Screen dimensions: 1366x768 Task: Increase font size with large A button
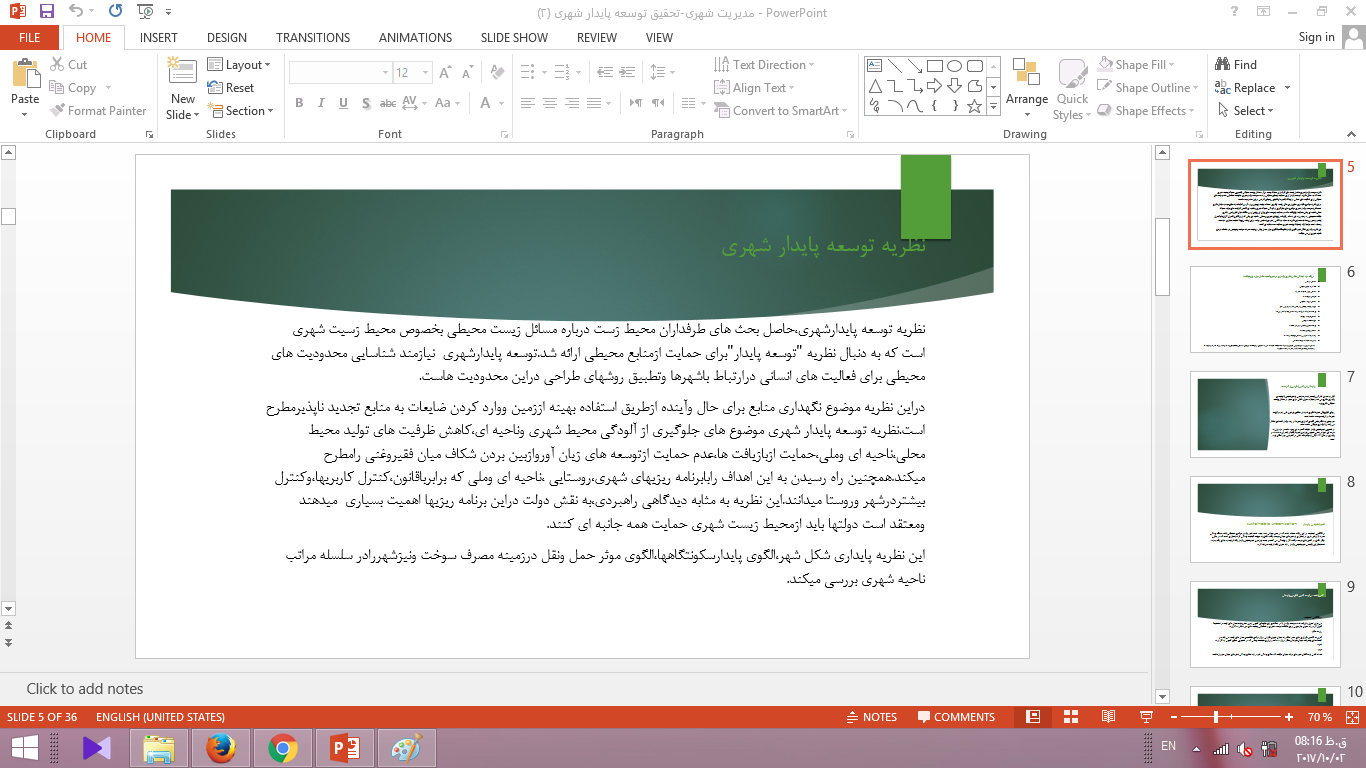[x=445, y=73]
